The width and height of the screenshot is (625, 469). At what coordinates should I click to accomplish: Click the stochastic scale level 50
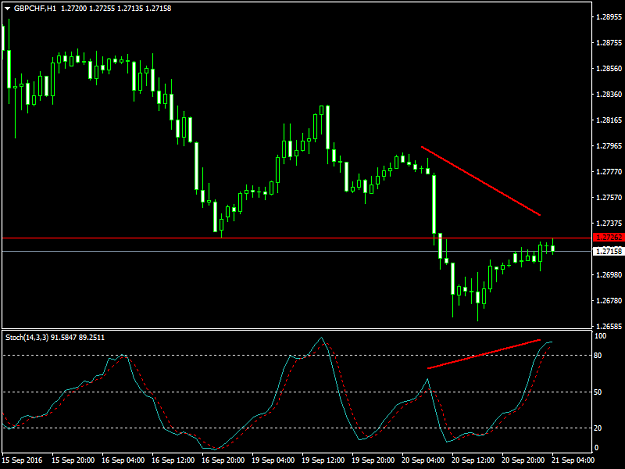(598, 392)
